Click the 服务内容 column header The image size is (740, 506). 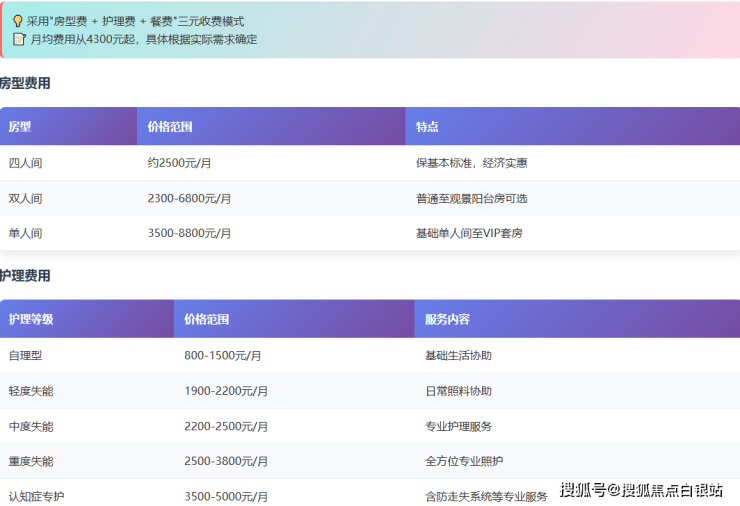[447, 319]
